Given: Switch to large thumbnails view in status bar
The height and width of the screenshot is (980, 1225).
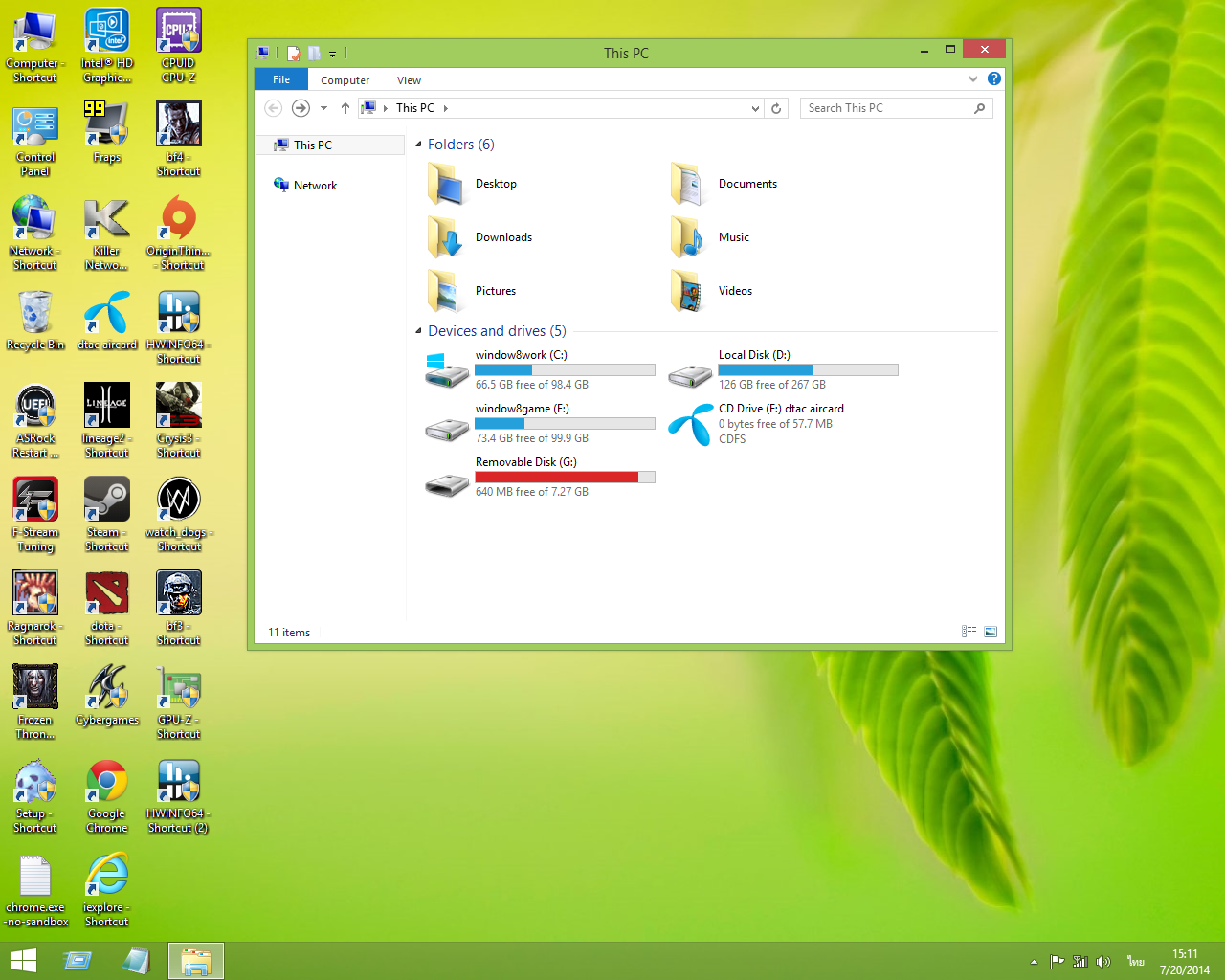Looking at the screenshot, I should click(991, 632).
